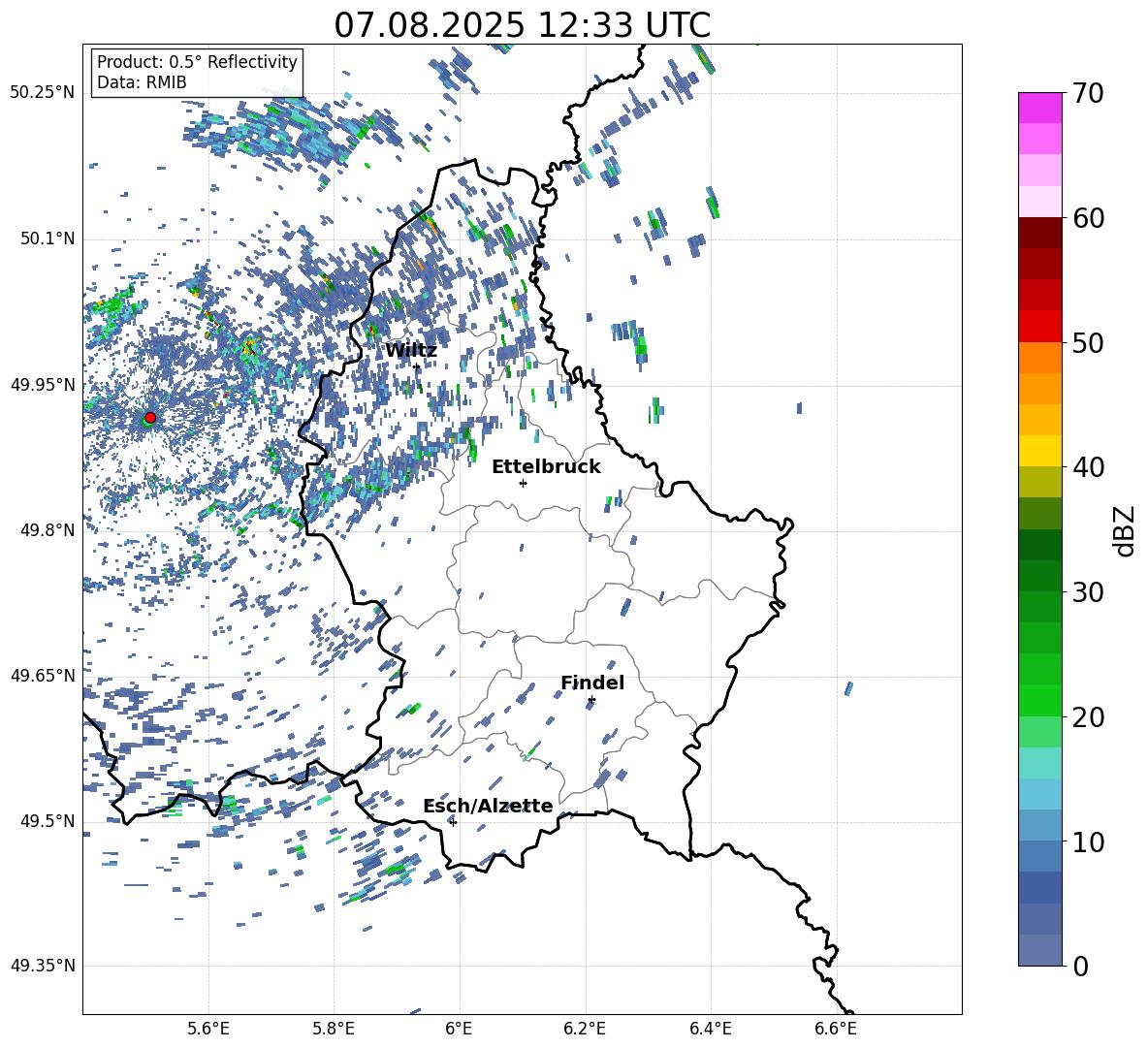Click the magenta swatch atop the colorbar
Screen dimensions: 1148x1048
(1039, 108)
